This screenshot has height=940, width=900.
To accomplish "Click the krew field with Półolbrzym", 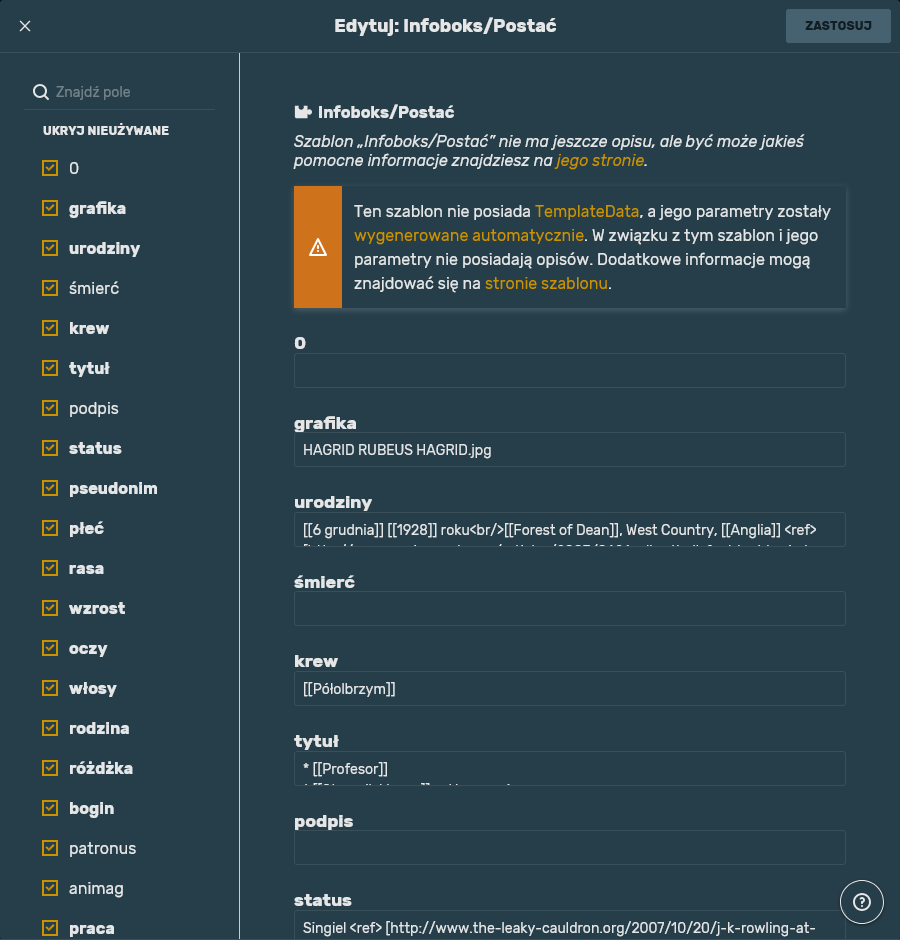I will click(570, 688).
